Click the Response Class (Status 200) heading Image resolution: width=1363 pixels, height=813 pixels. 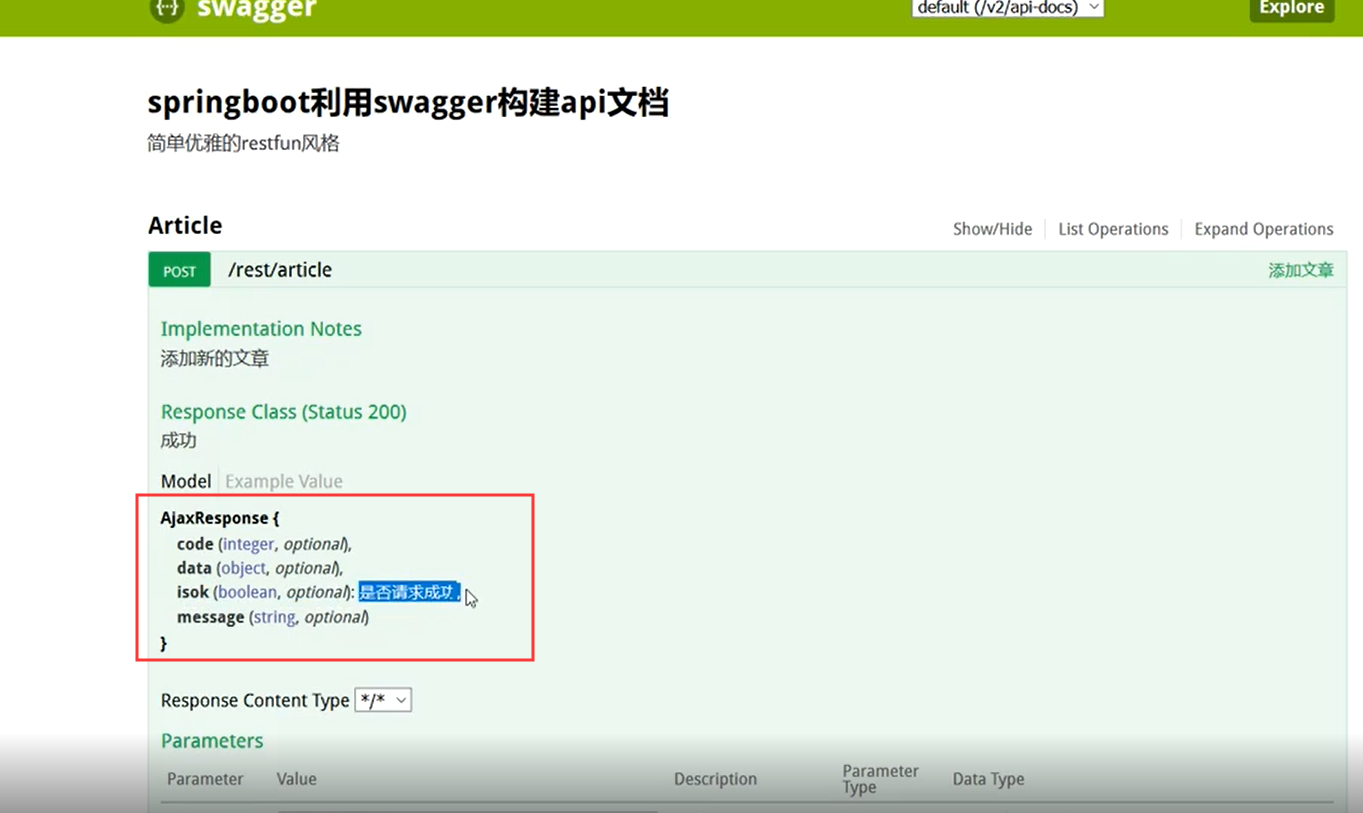tap(284, 412)
